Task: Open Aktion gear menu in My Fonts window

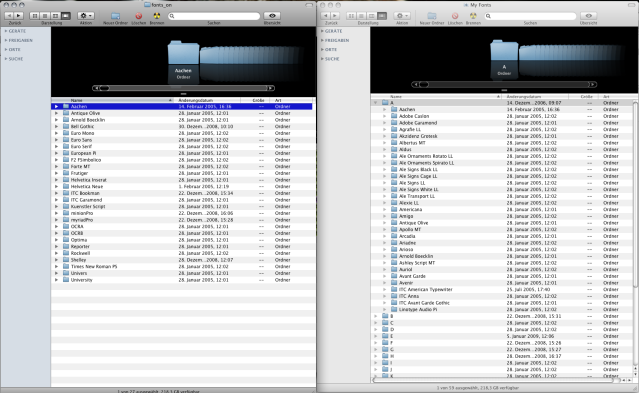Action: [x=402, y=15]
